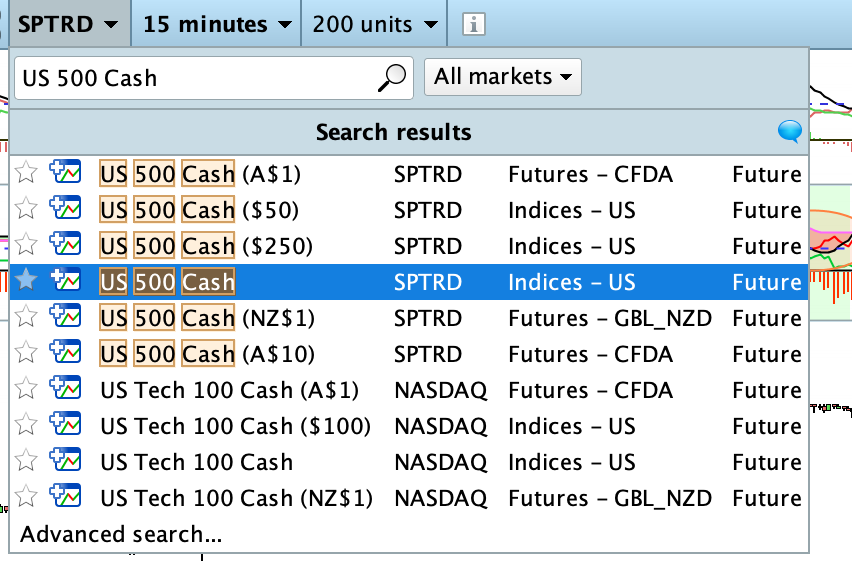Open new chart icon for US 500 Cash (A$1)
The height and width of the screenshot is (572, 852).
click(x=66, y=174)
